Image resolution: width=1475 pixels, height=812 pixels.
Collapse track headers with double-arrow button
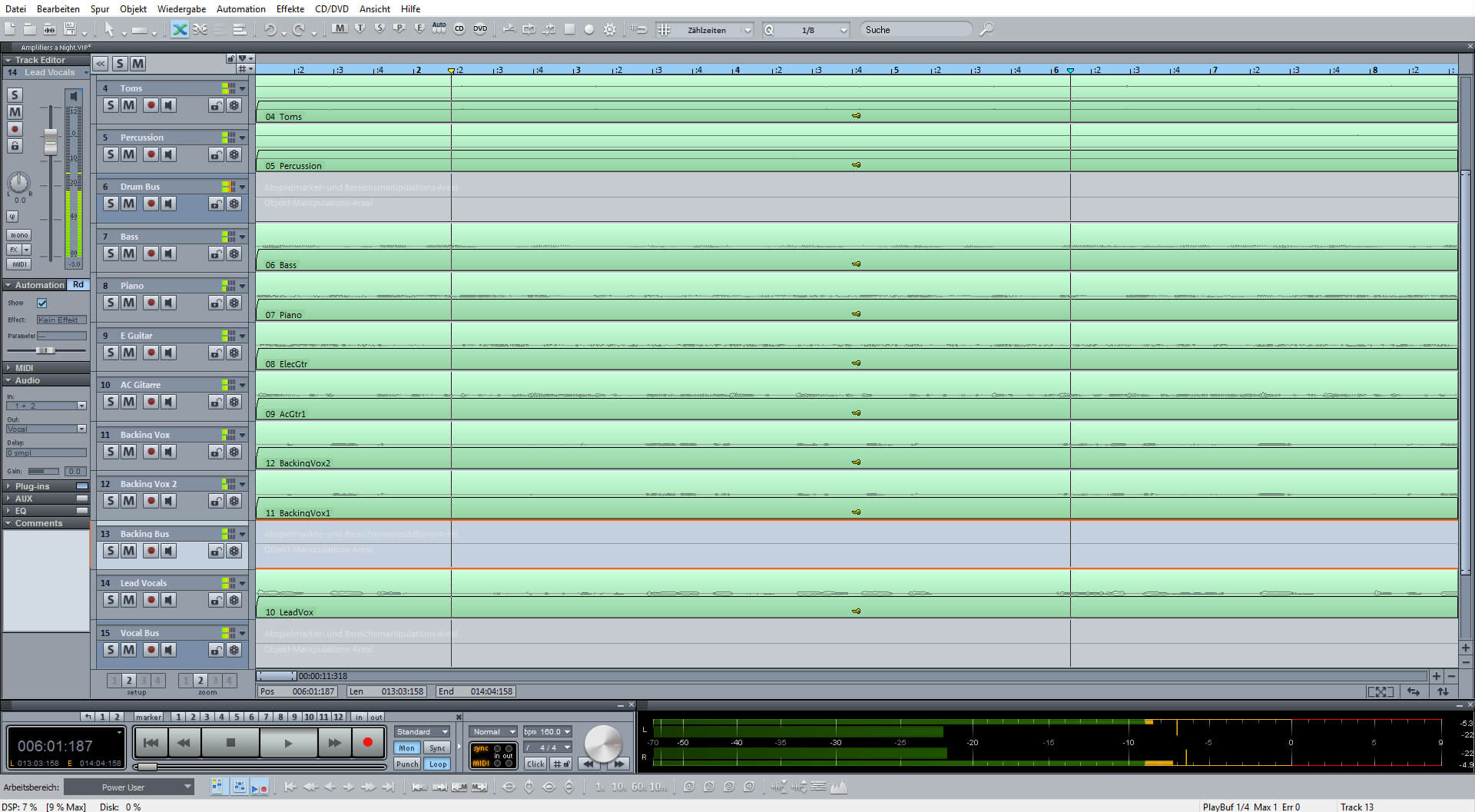tap(101, 64)
